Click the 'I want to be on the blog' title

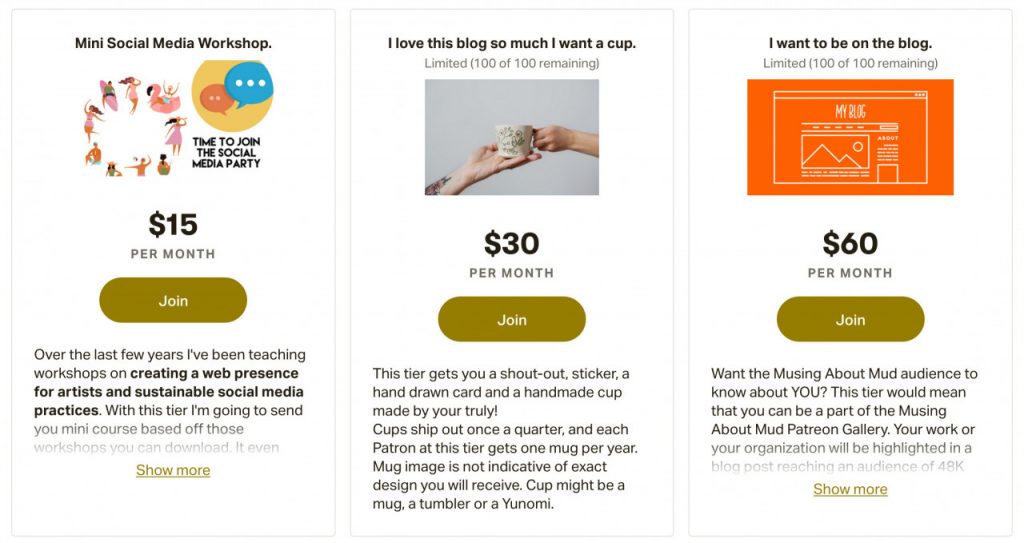pyautogui.click(x=850, y=43)
